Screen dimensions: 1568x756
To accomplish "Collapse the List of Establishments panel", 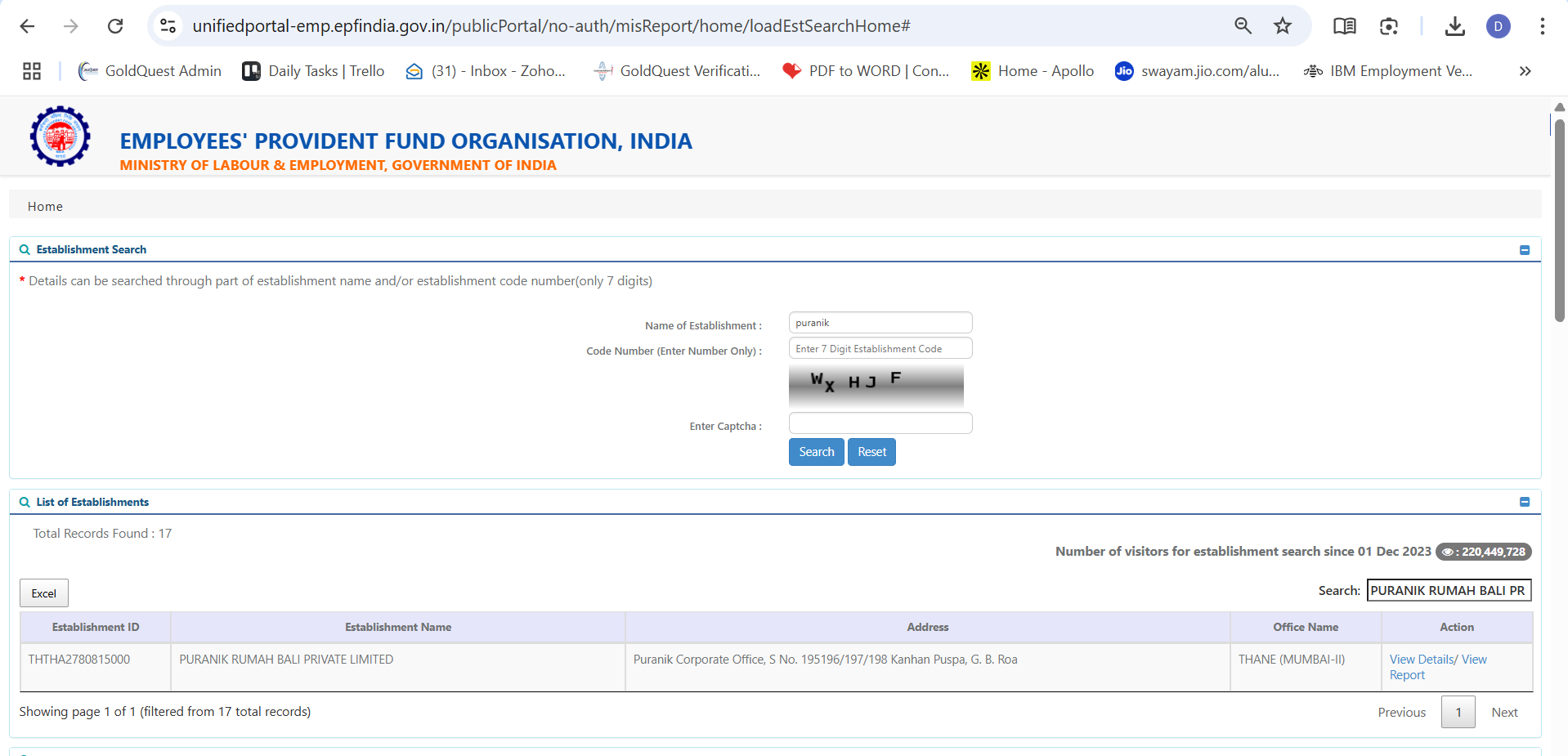I will [1524, 502].
